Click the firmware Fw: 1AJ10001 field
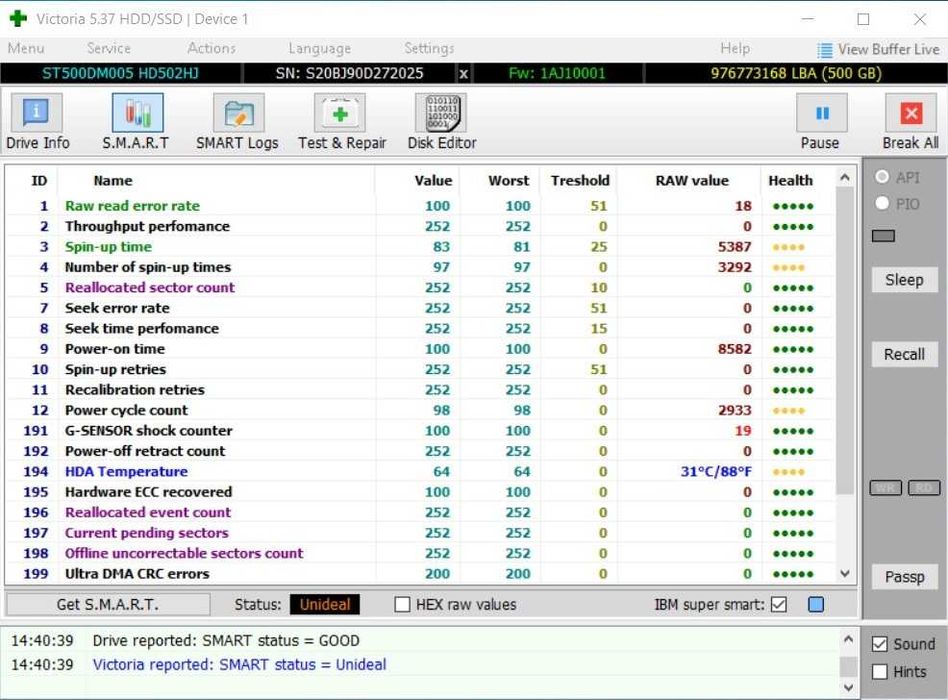The width and height of the screenshot is (948, 700). [556, 74]
